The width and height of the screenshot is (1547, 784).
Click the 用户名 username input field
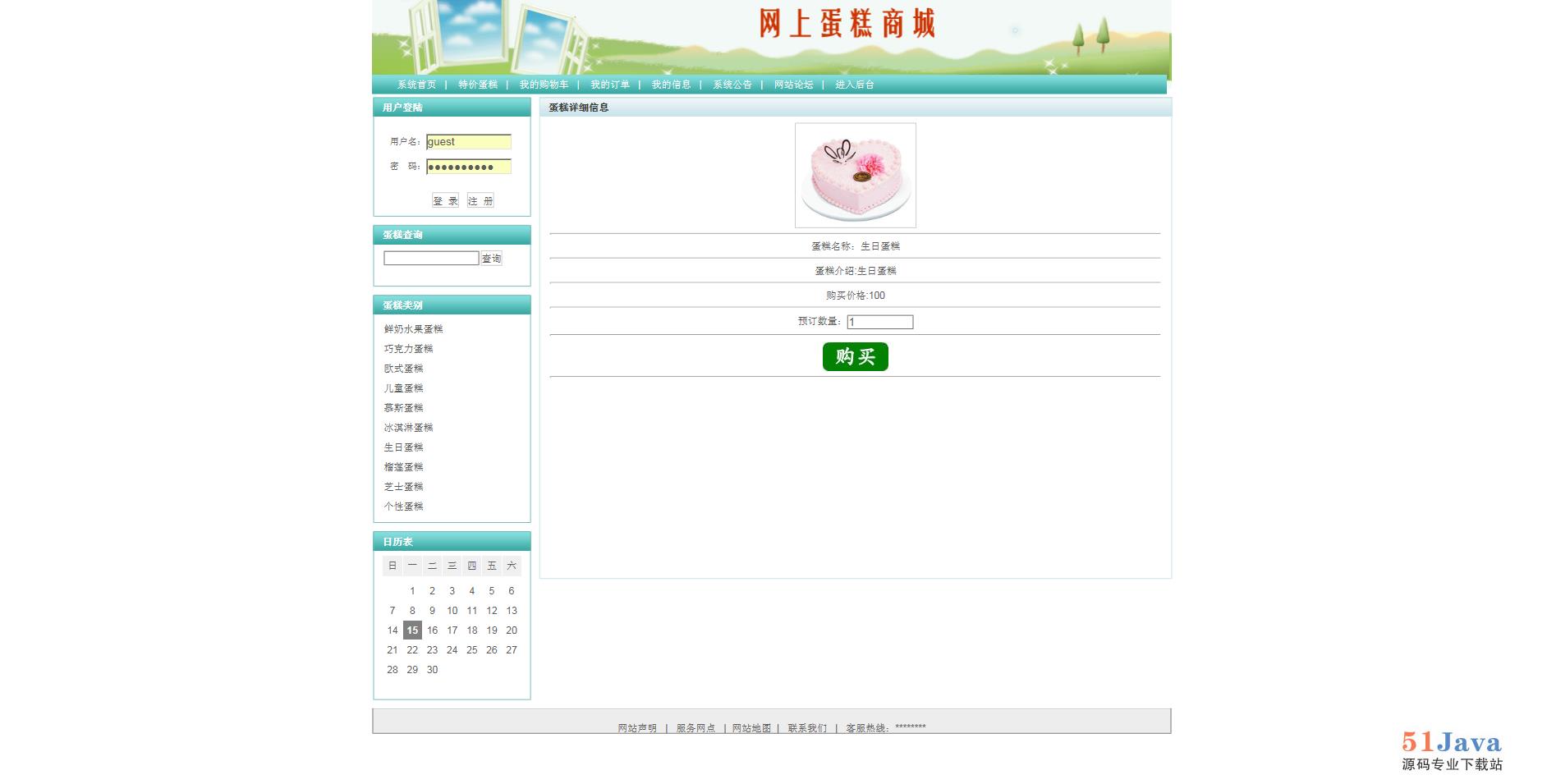click(469, 142)
